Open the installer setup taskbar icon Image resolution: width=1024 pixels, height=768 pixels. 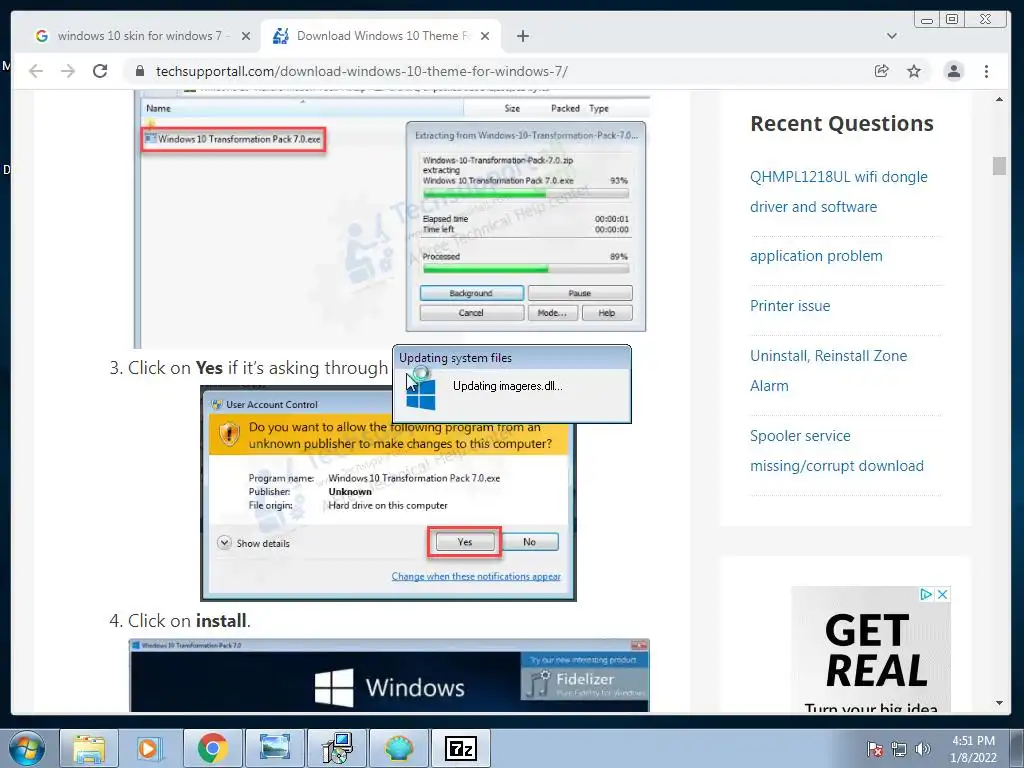coord(337,748)
